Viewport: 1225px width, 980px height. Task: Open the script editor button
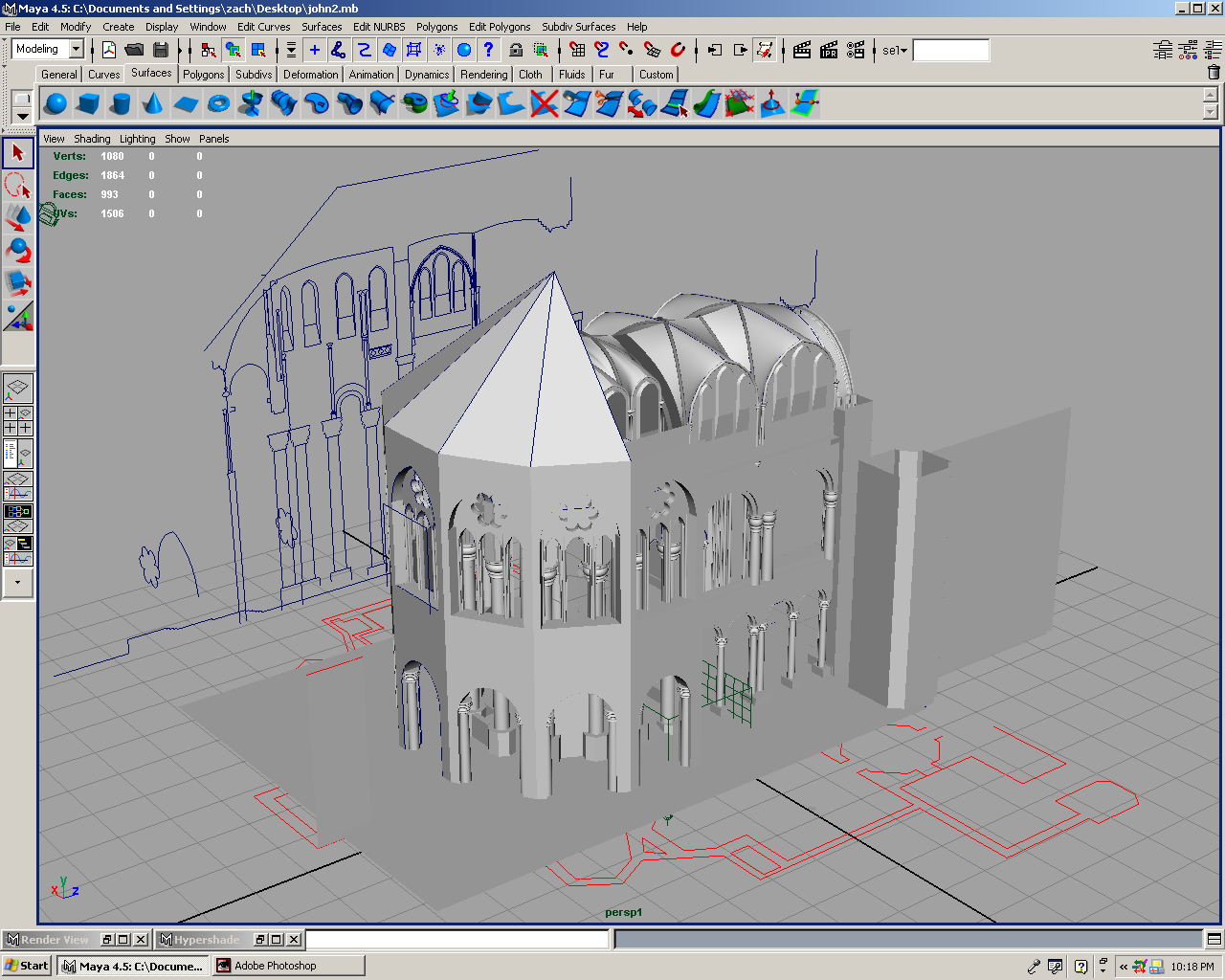tap(1214, 940)
